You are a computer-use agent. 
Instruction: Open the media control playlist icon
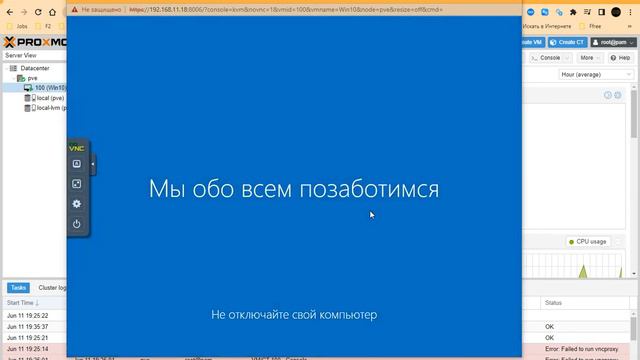click(x=587, y=12)
